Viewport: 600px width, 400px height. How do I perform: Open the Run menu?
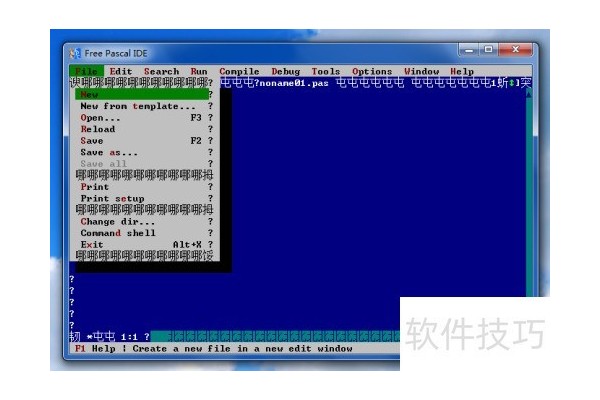pyautogui.click(x=199, y=71)
